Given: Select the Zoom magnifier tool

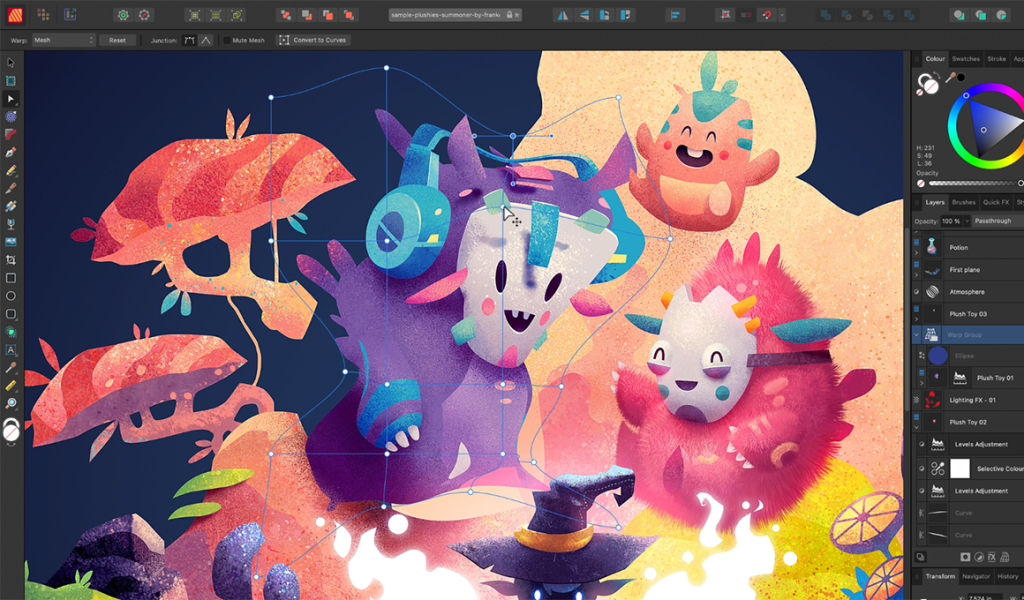Looking at the screenshot, I should [x=10, y=403].
